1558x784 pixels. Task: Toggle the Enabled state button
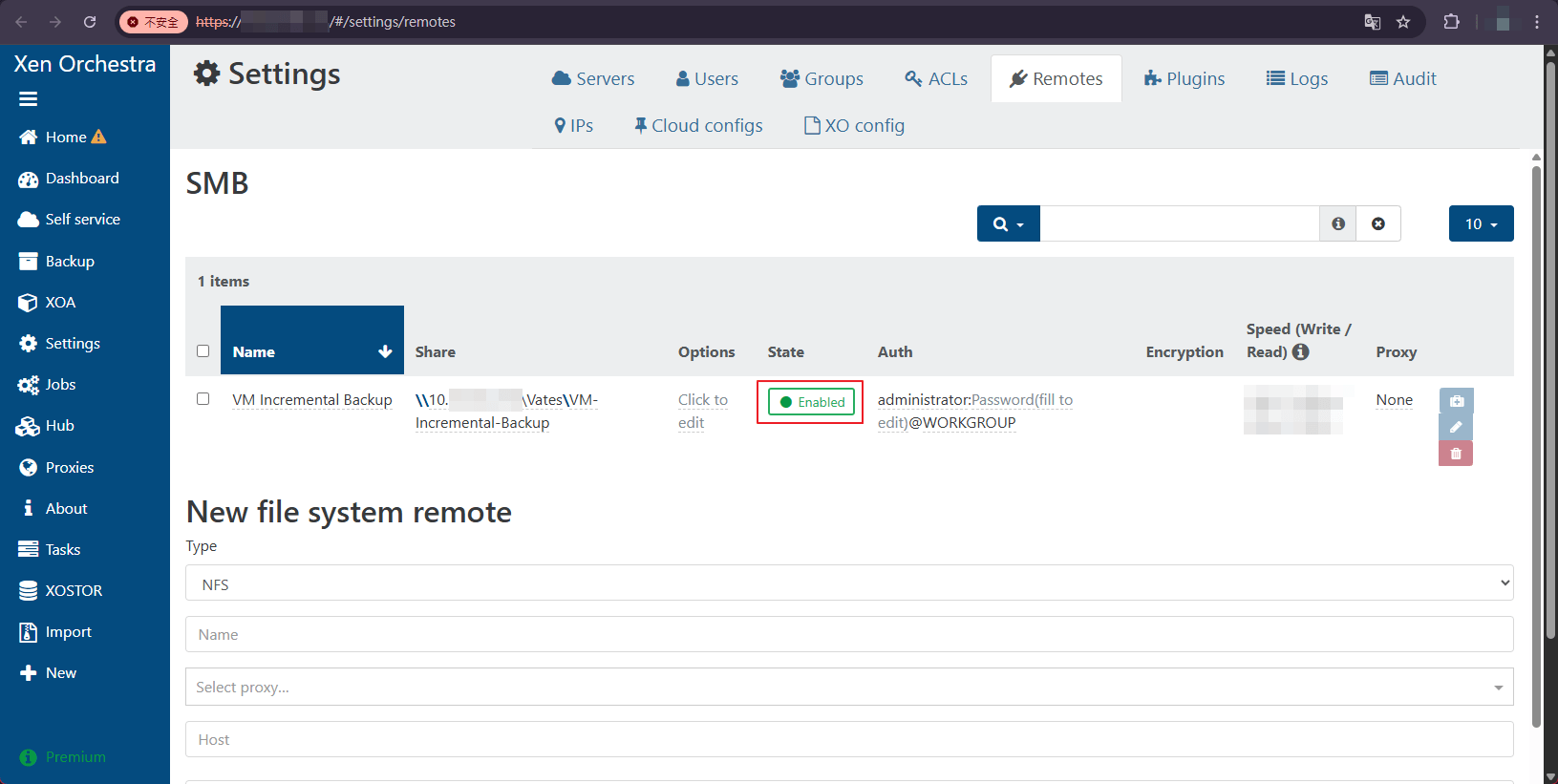(811, 402)
